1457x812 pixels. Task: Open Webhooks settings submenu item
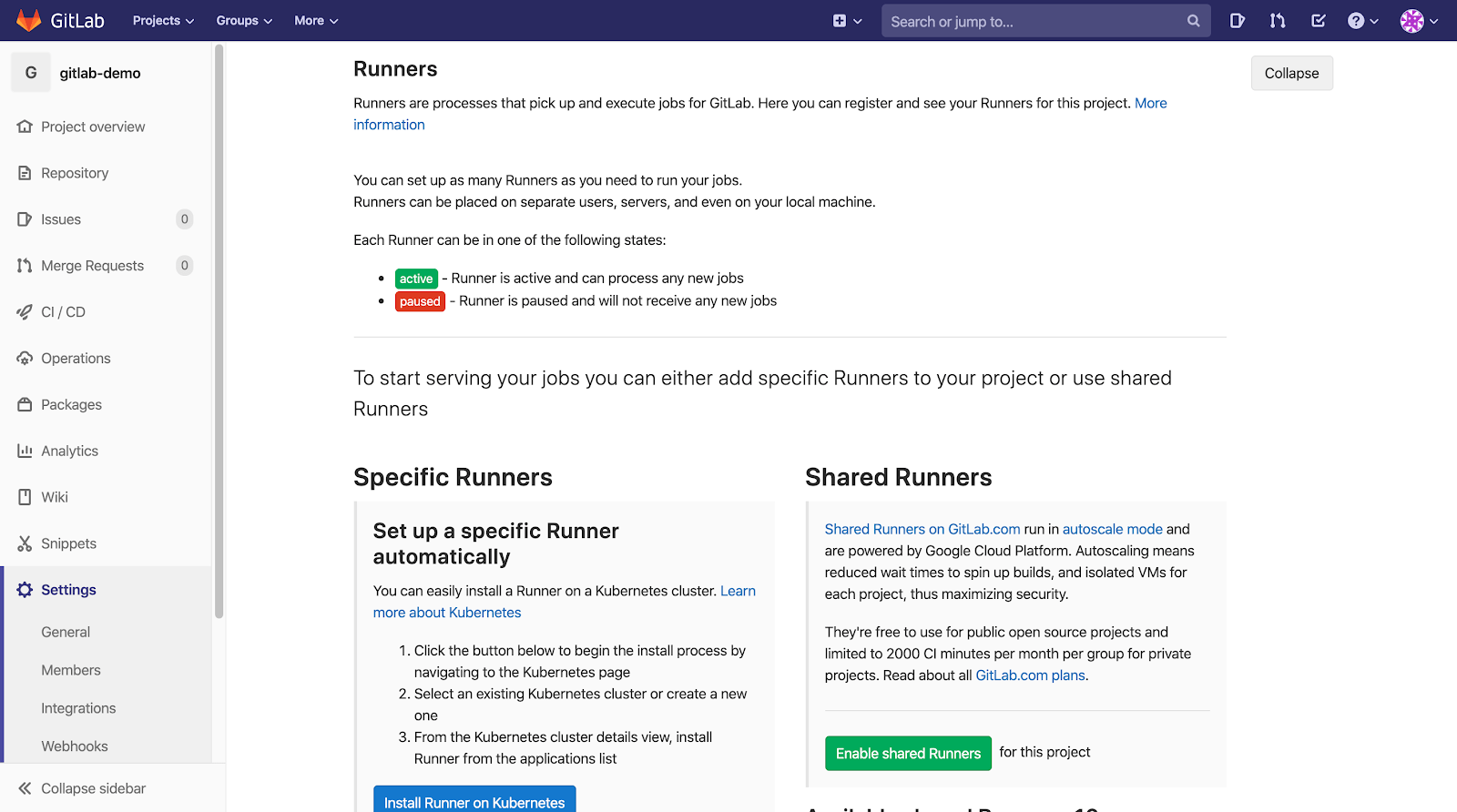pyautogui.click(x=75, y=746)
